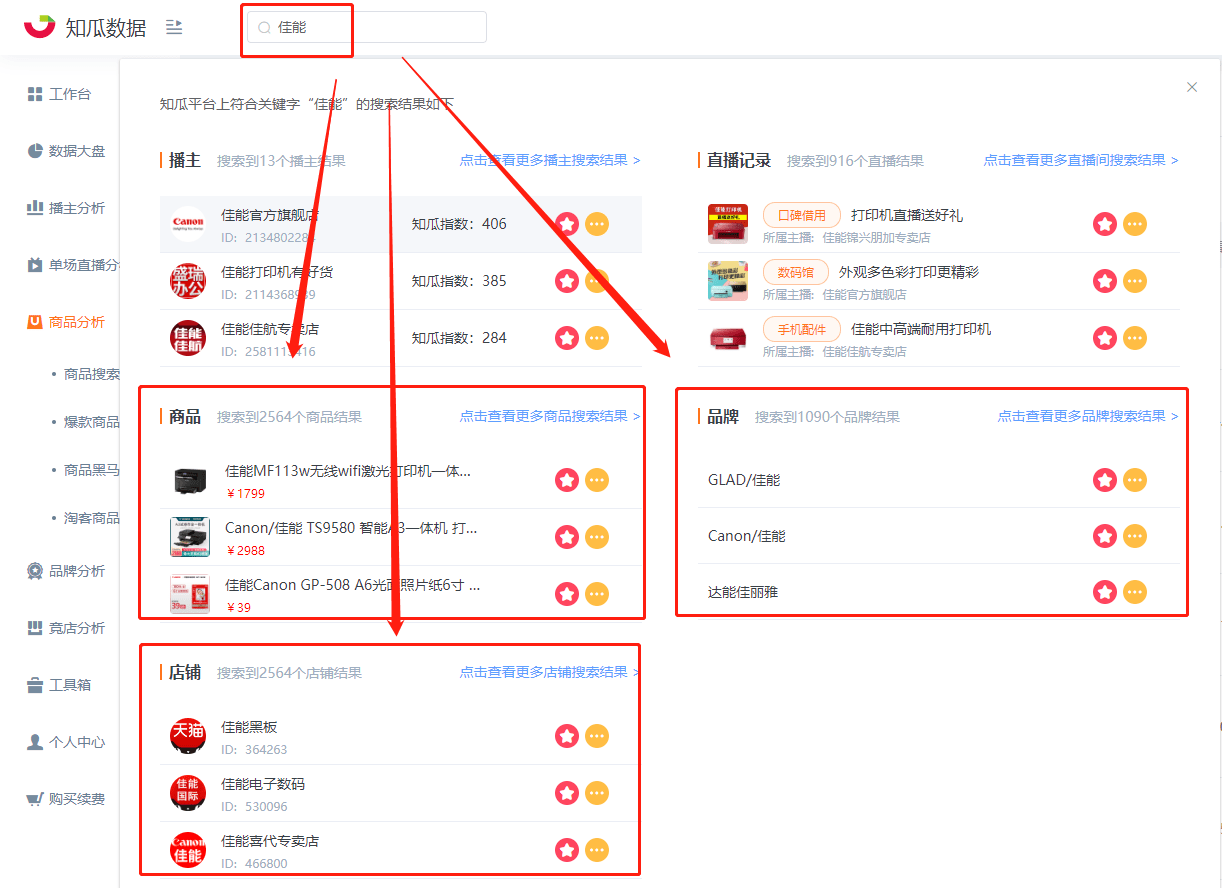Go to 数据大盘 in the sidebar
Image resolution: width=1222 pixels, height=888 pixels.
point(66,151)
